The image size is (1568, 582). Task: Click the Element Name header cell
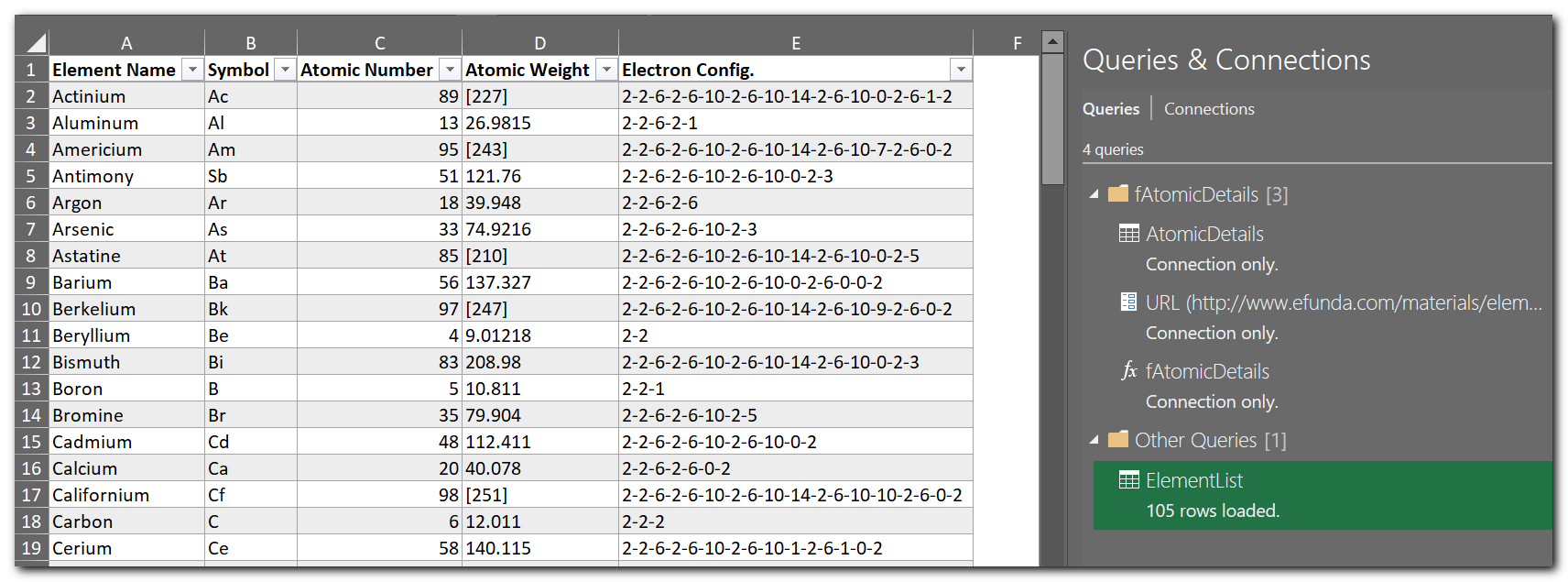tap(126, 70)
